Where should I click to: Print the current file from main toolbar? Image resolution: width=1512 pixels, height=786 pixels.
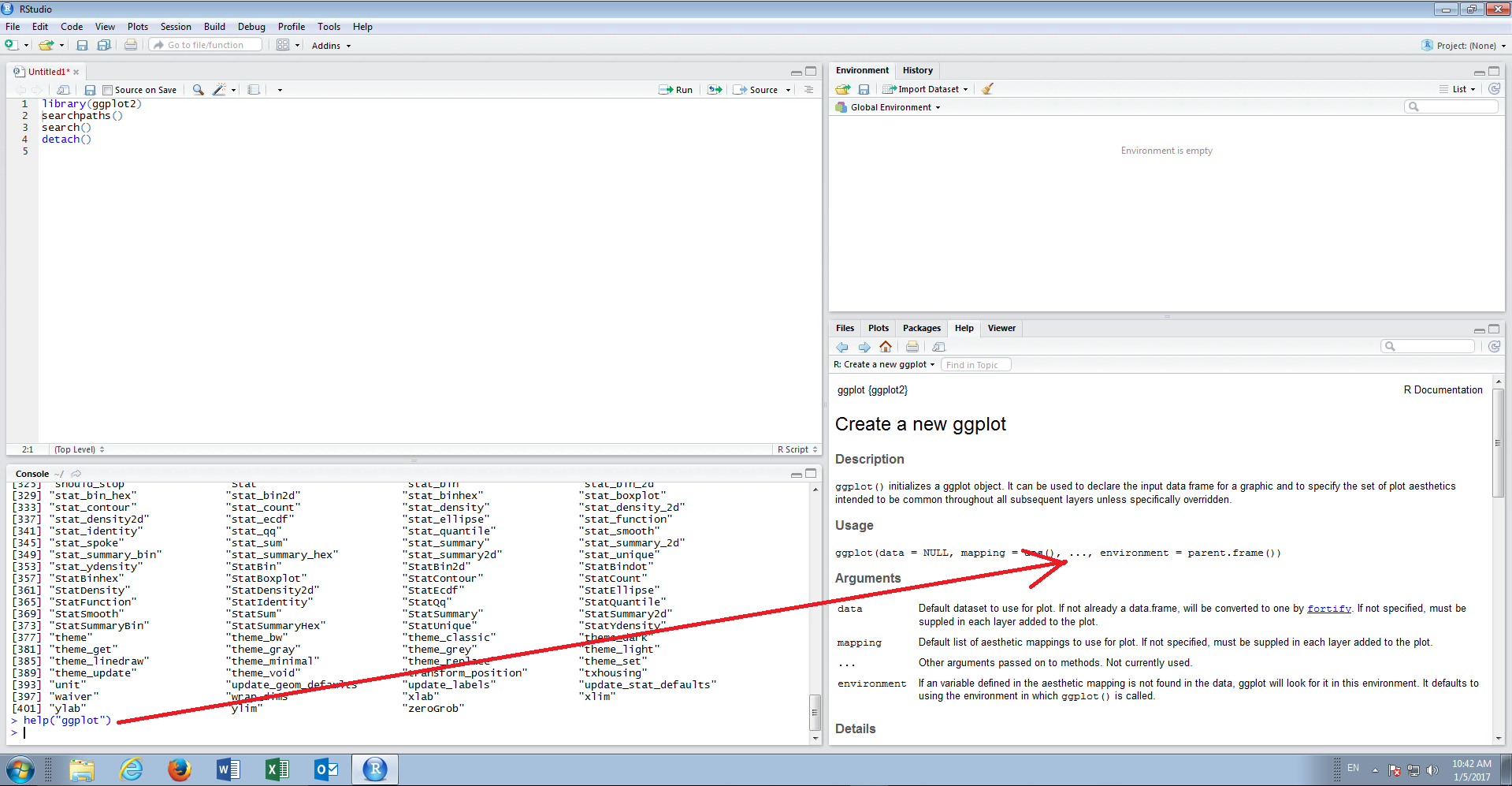(x=131, y=45)
